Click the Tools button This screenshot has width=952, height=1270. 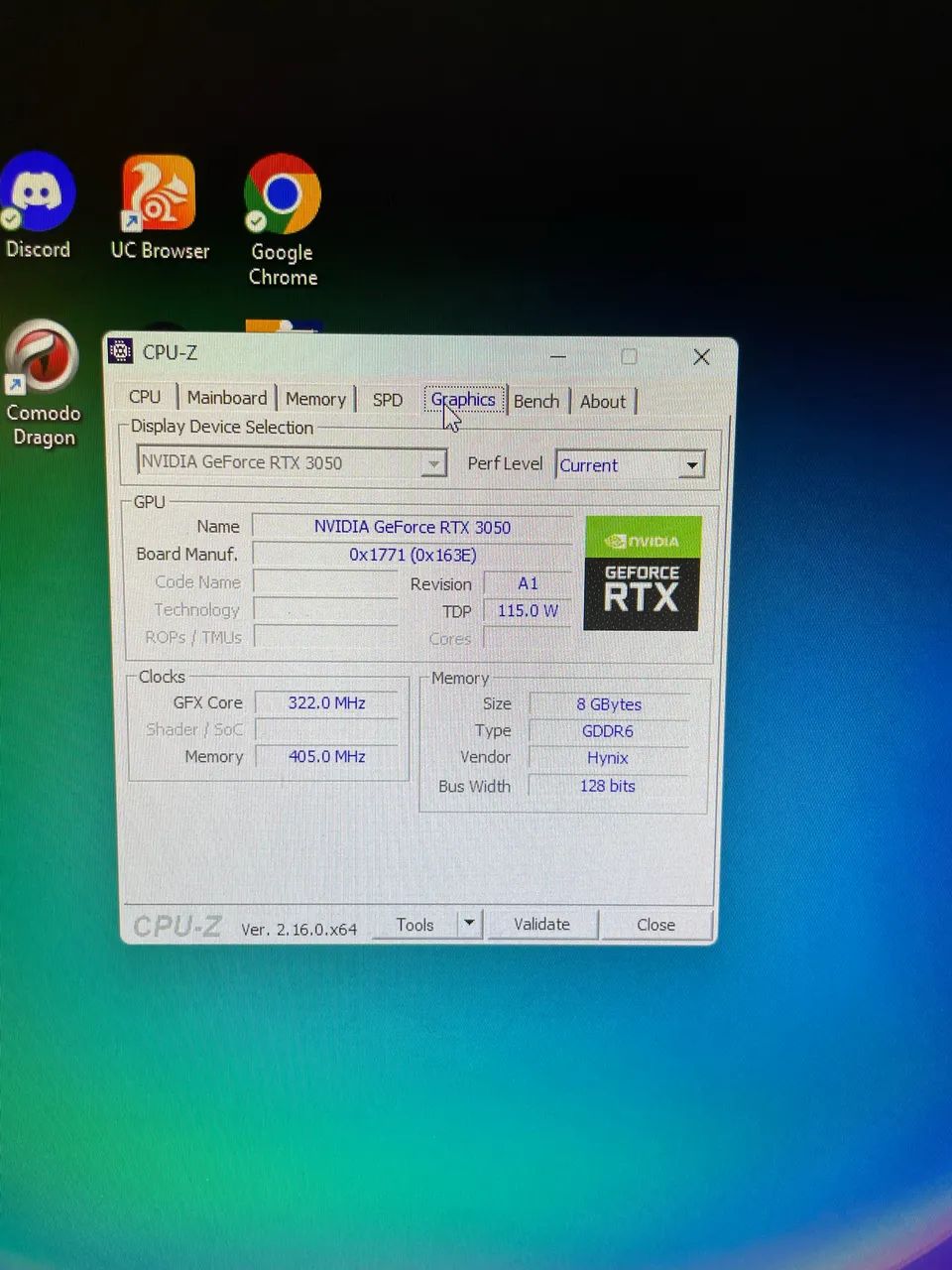pos(415,924)
